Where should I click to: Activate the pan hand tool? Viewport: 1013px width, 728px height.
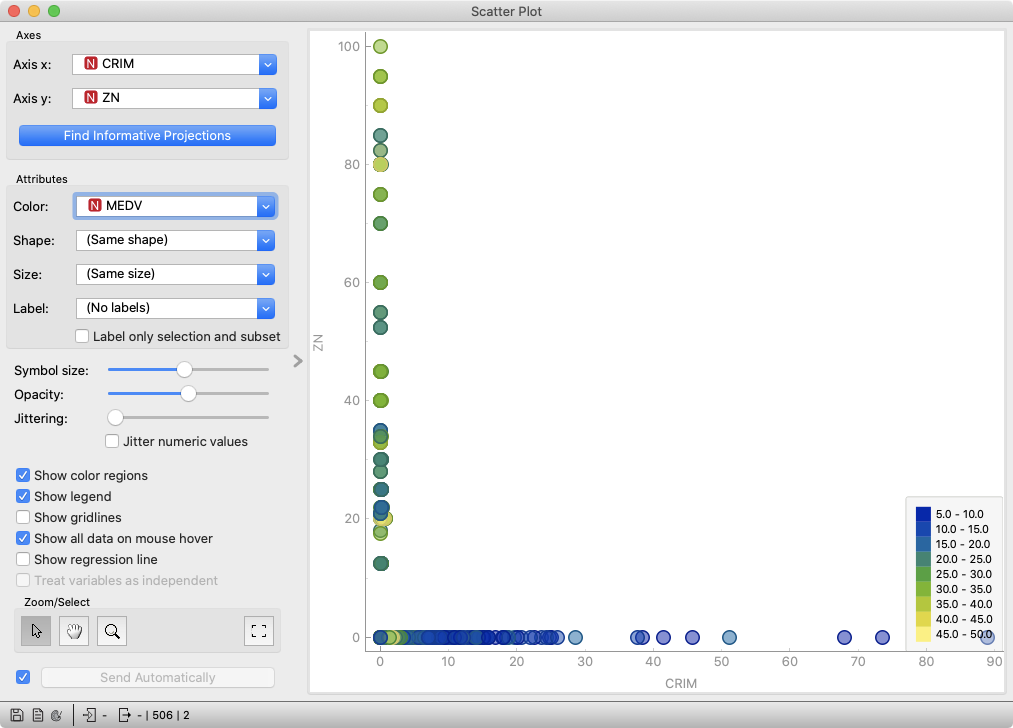(72, 631)
